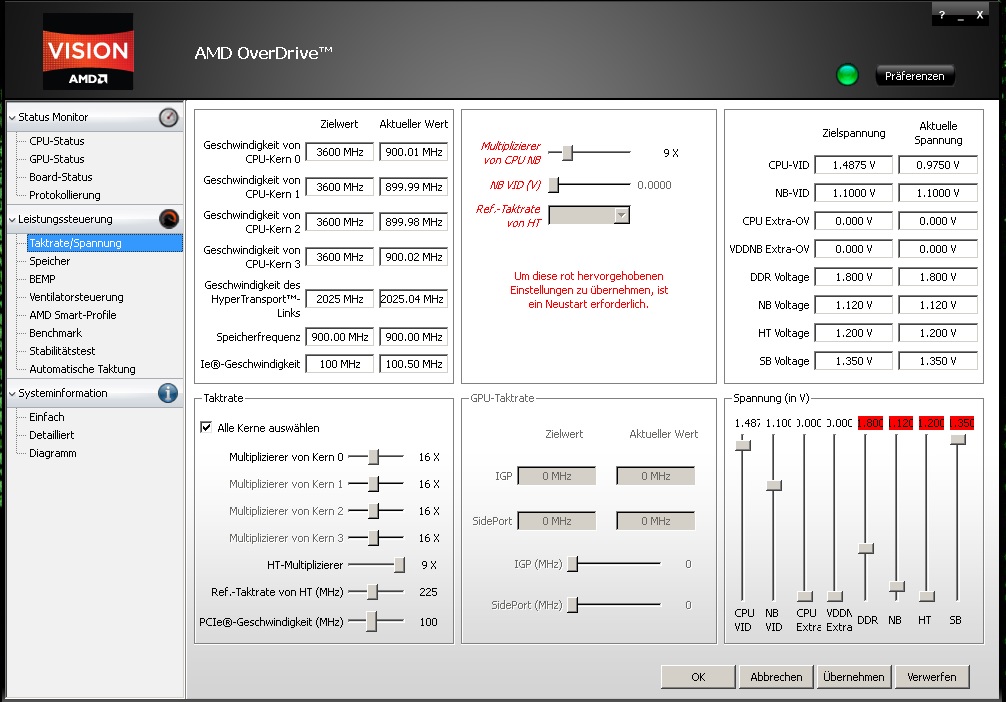Viewport: 1006px width, 702px height.
Task: Click CPU-Kern 3 Aktueller Wert 900.02 MHz
Action: [413, 257]
